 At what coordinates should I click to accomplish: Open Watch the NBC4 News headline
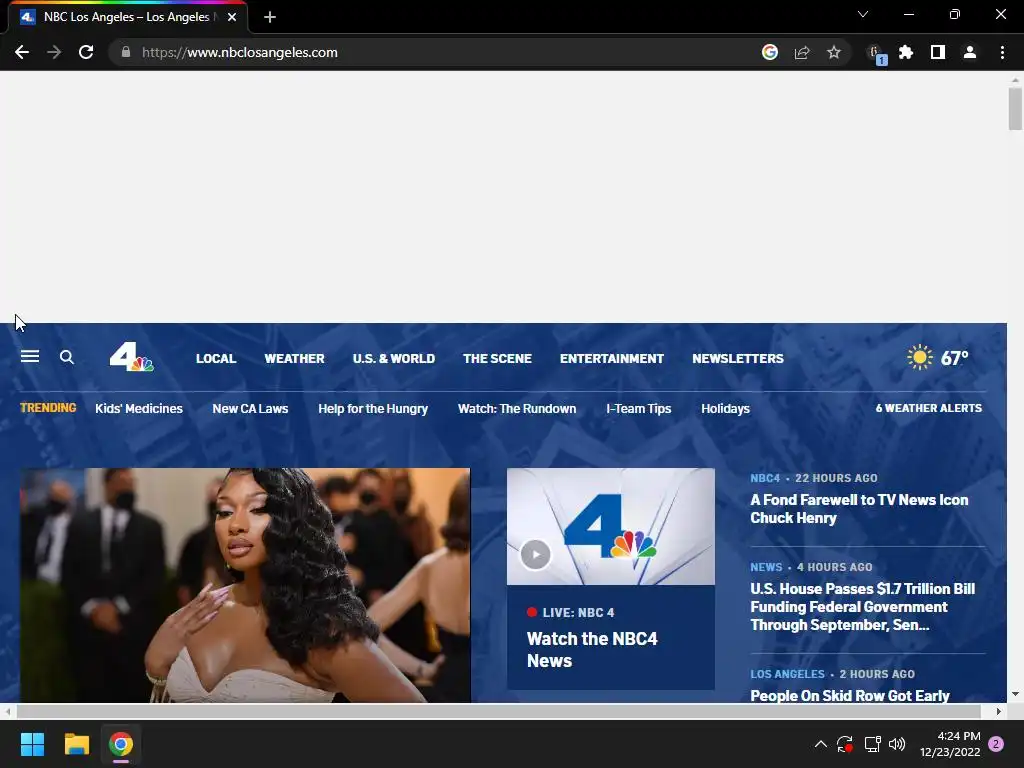[x=592, y=650]
